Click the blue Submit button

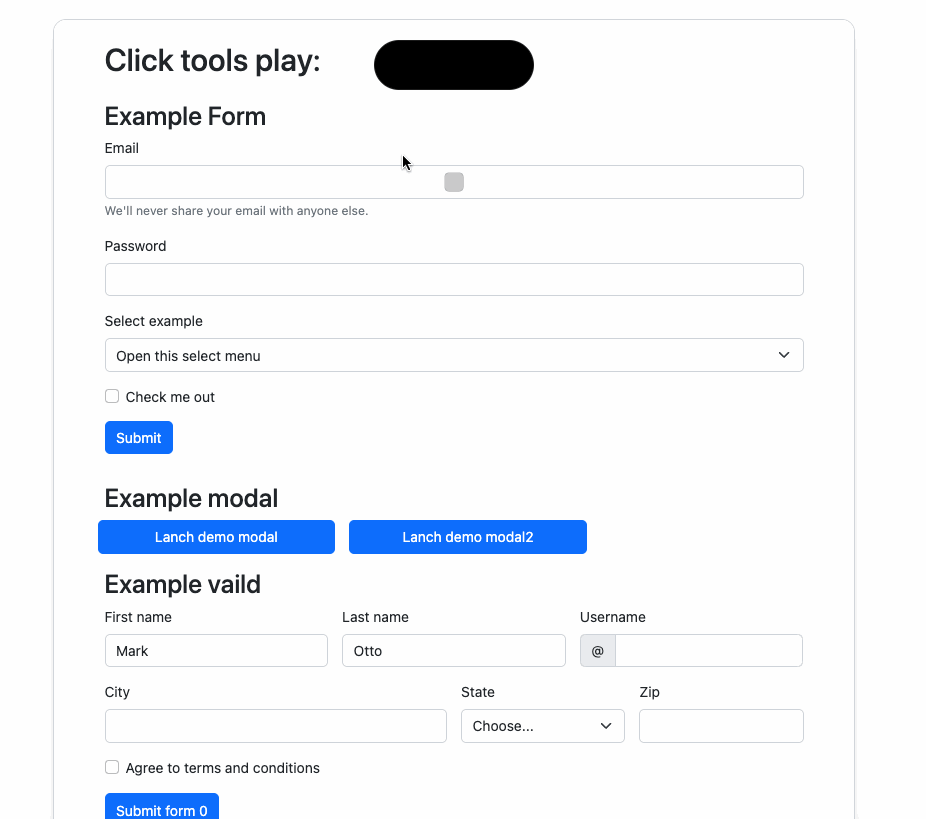click(138, 437)
